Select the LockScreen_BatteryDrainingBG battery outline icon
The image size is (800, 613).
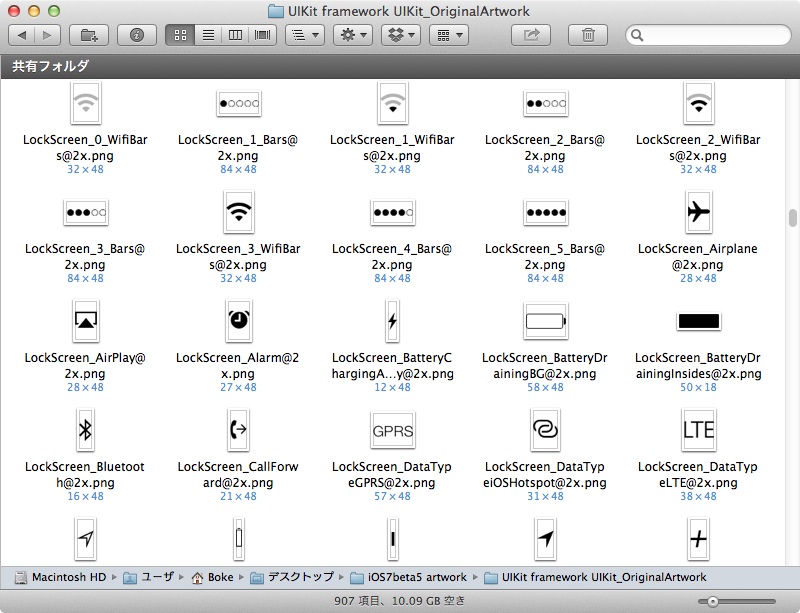(545, 321)
